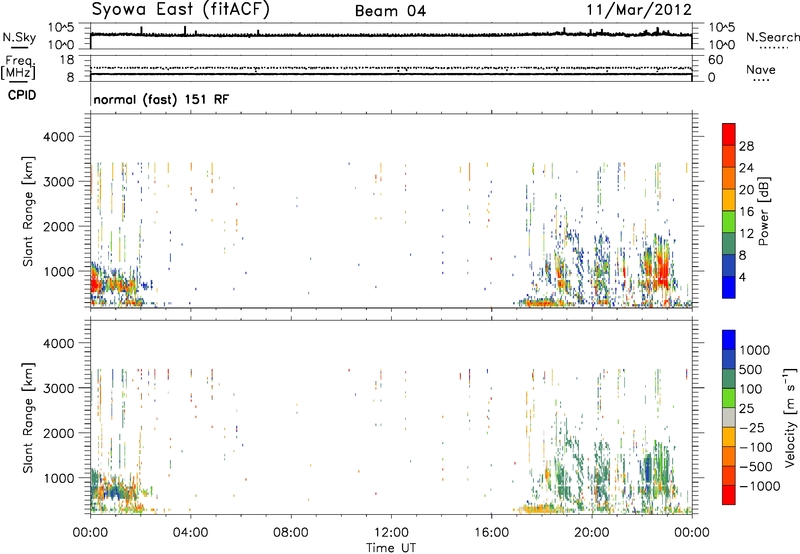Click the '28' tick on power colorbar
The image size is (800, 554).
[x=746, y=146]
